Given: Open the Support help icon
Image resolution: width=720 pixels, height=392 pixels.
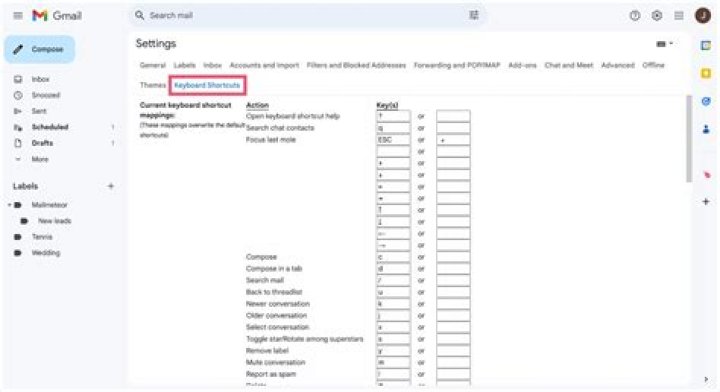Looking at the screenshot, I should point(635,16).
